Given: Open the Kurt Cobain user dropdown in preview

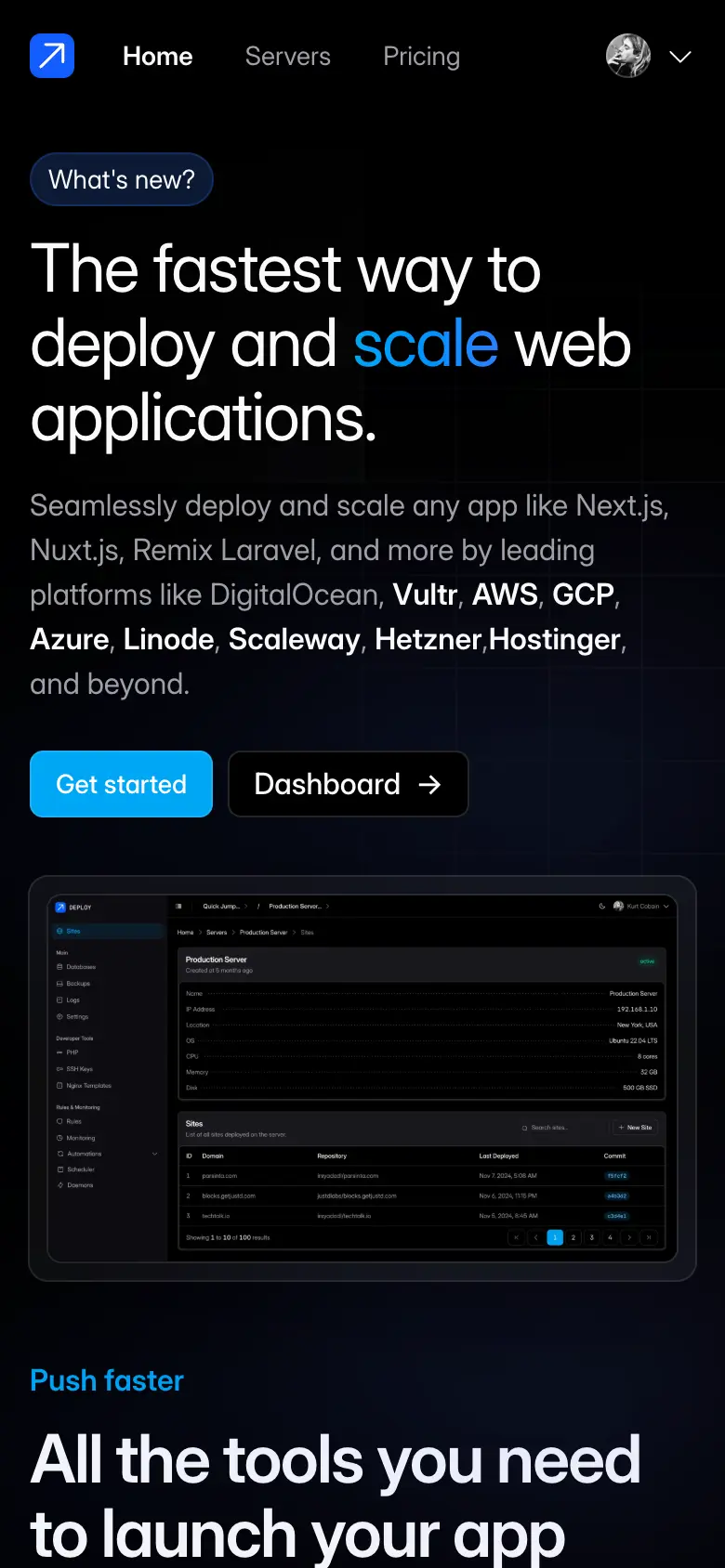Looking at the screenshot, I should 641,907.
